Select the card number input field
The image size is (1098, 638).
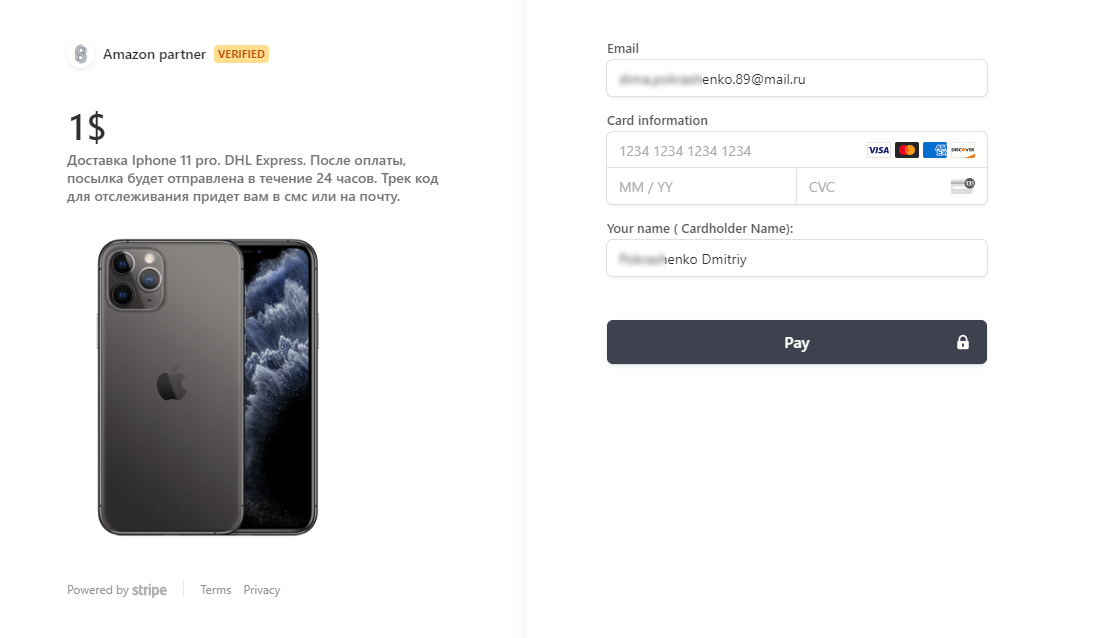coord(735,151)
